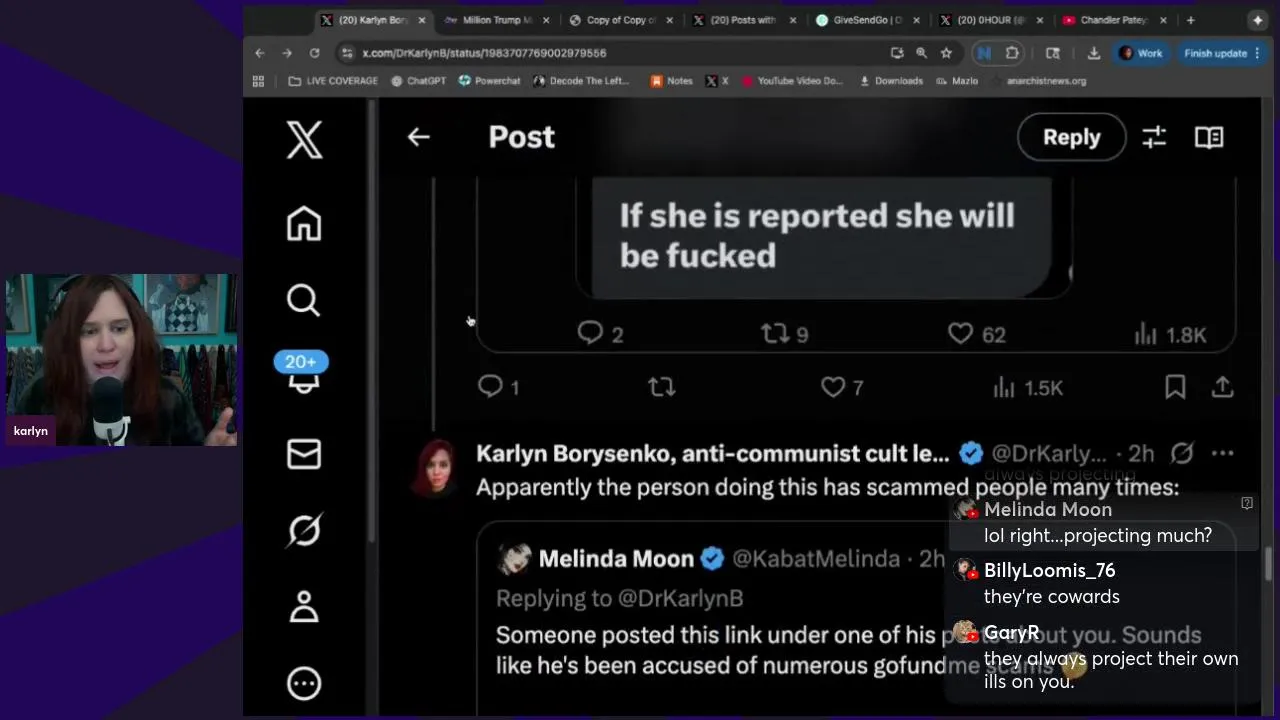Switch to the Copy of Copy browser tab
The height and width of the screenshot is (720, 1280).
621,20
